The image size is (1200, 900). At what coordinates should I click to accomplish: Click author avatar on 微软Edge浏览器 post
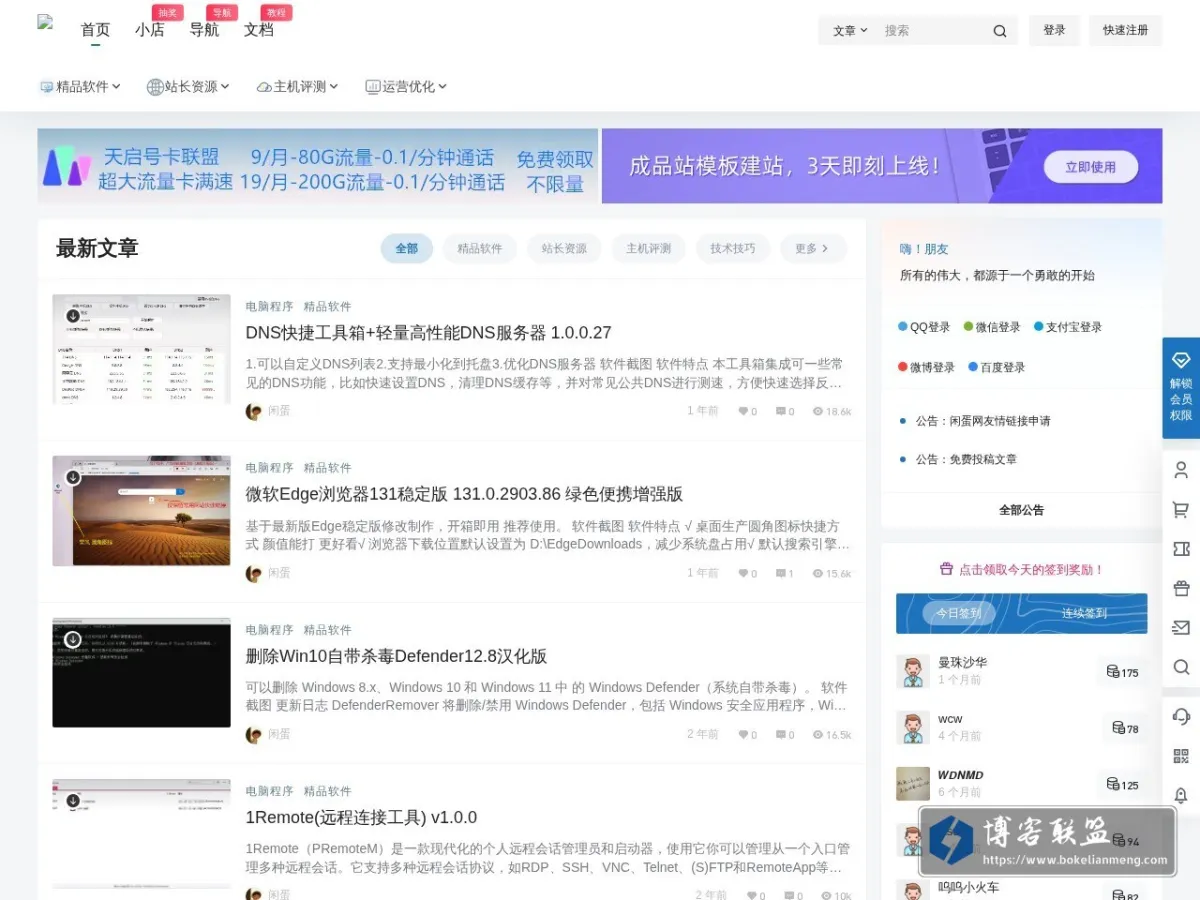[254, 573]
